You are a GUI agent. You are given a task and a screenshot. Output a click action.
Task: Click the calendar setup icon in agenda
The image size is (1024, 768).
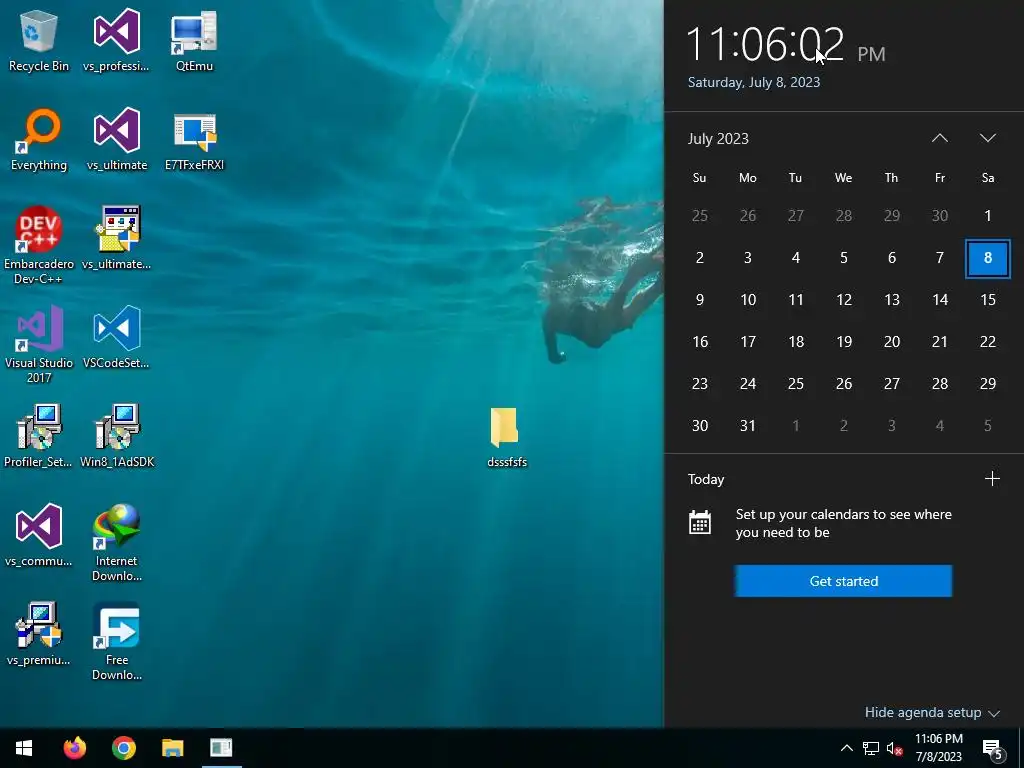[x=699, y=522]
